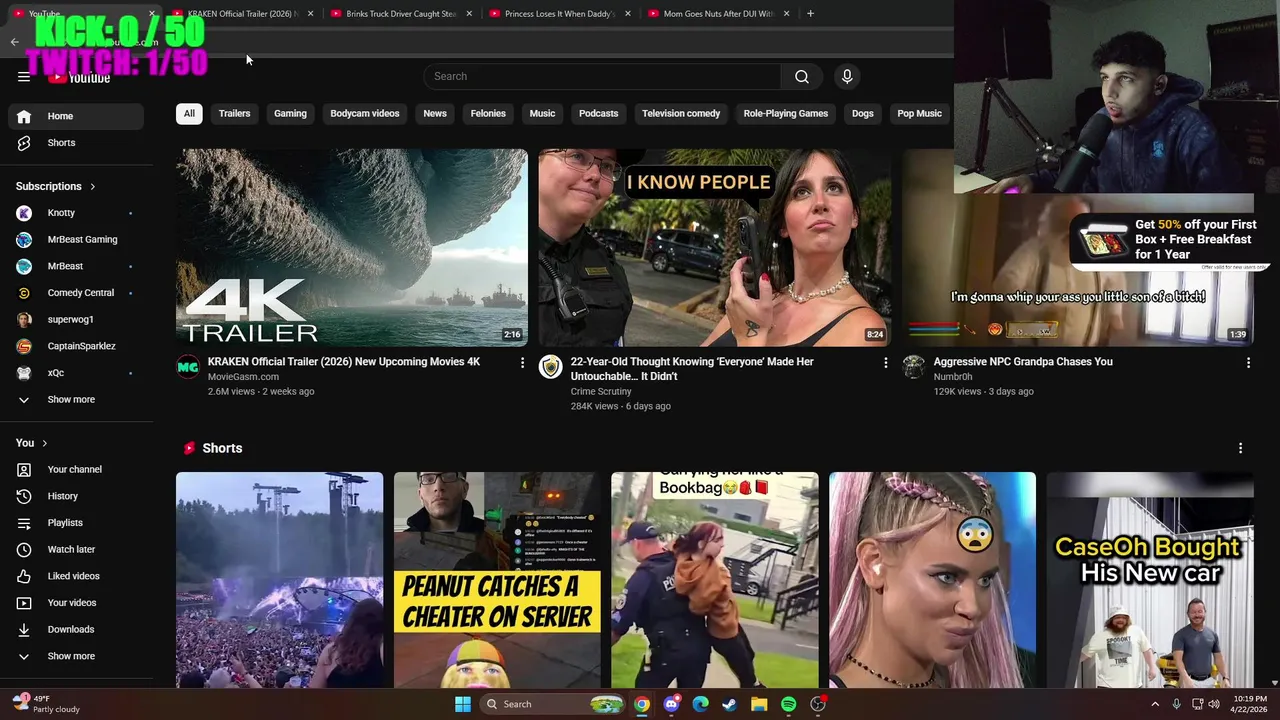
Task: Open Shorts section more options menu
Action: 1240,448
